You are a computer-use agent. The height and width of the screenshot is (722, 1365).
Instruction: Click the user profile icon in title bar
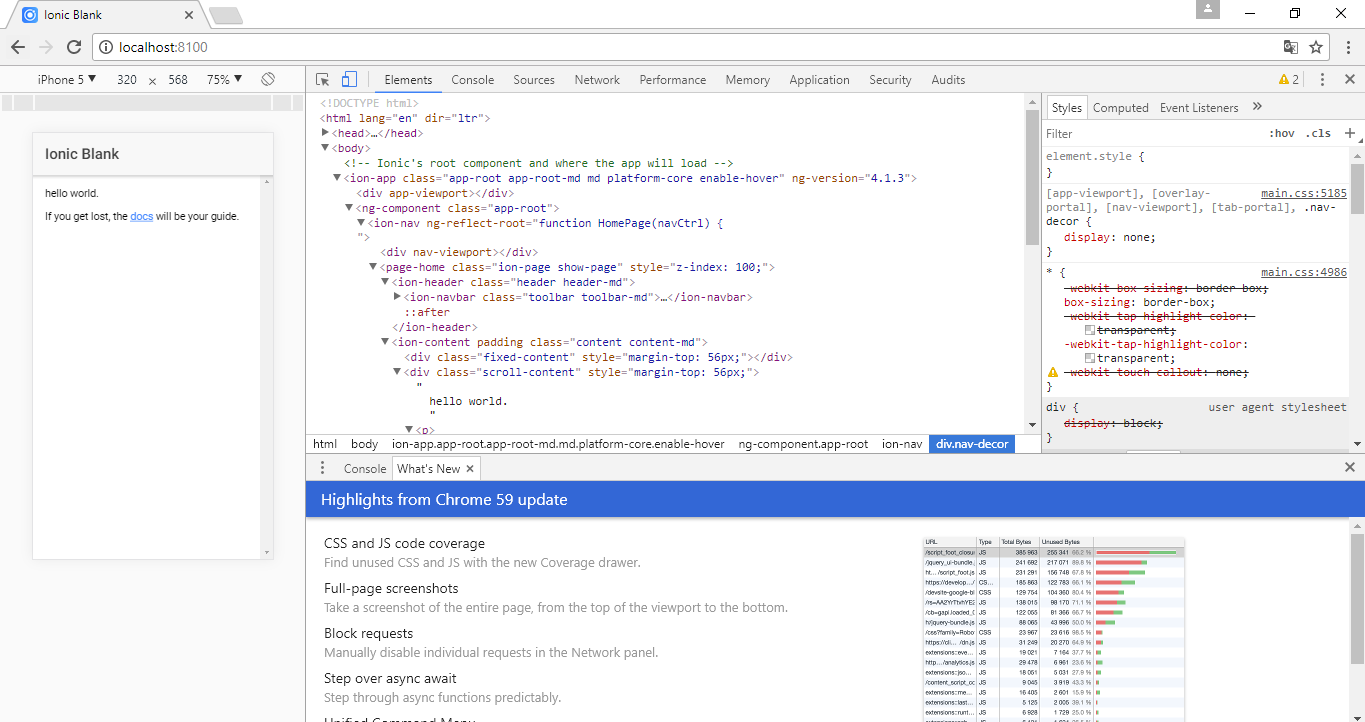(1208, 9)
